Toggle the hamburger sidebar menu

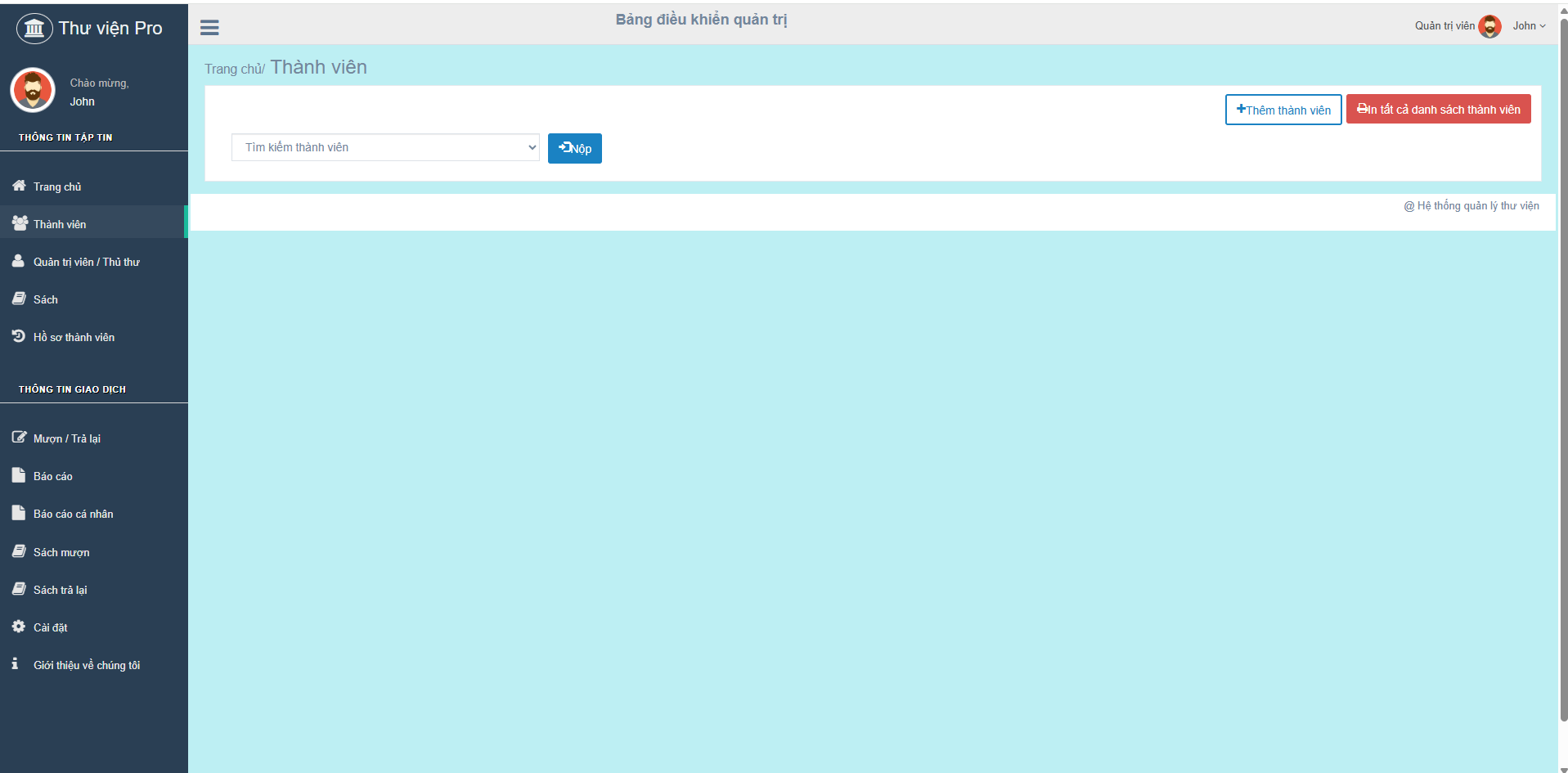click(209, 28)
